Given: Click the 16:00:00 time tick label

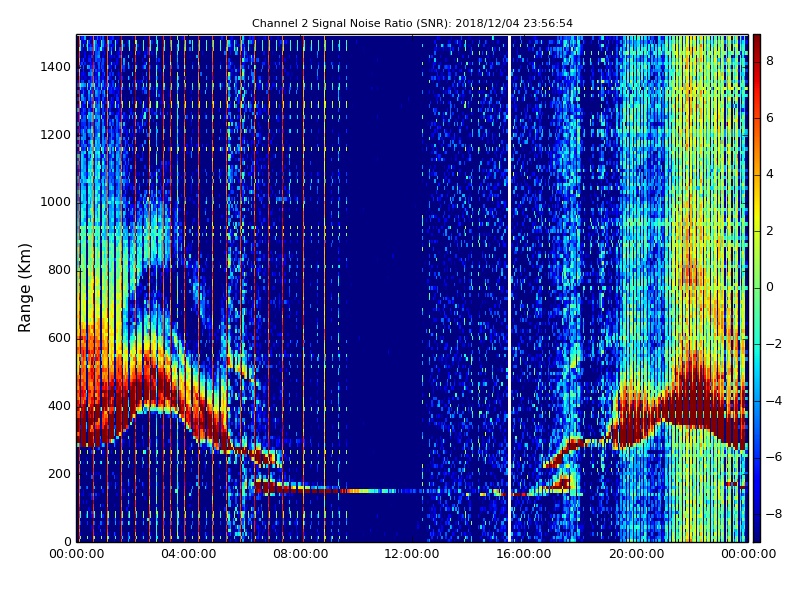Looking at the screenshot, I should (524, 554).
